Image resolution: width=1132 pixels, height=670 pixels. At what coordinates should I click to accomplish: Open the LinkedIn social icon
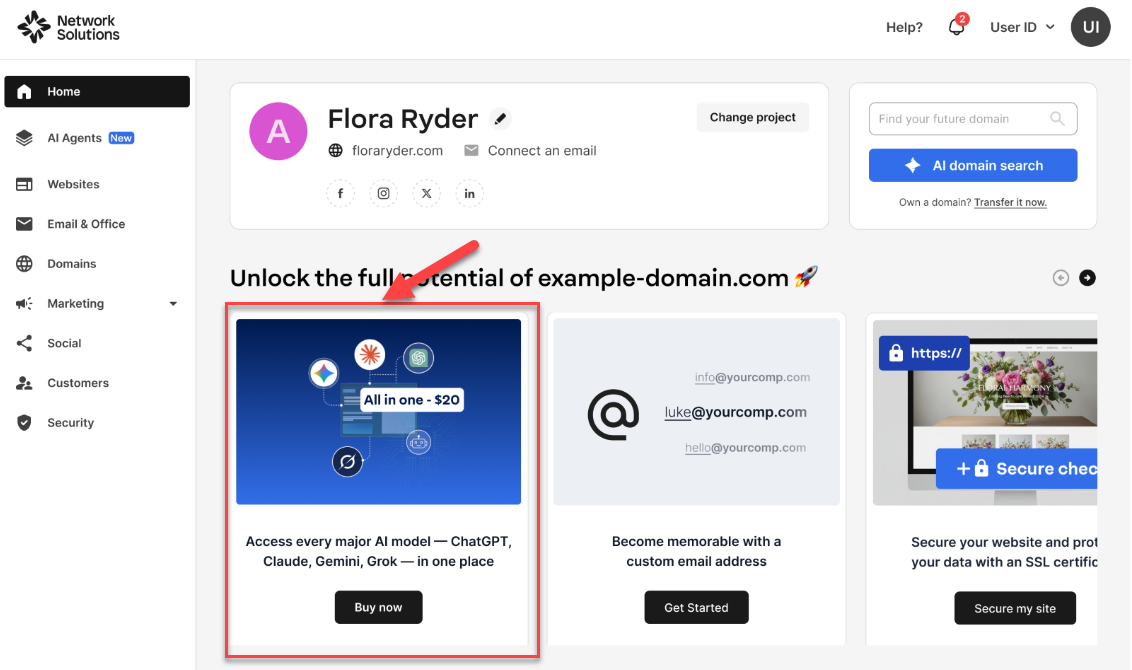point(469,193)
